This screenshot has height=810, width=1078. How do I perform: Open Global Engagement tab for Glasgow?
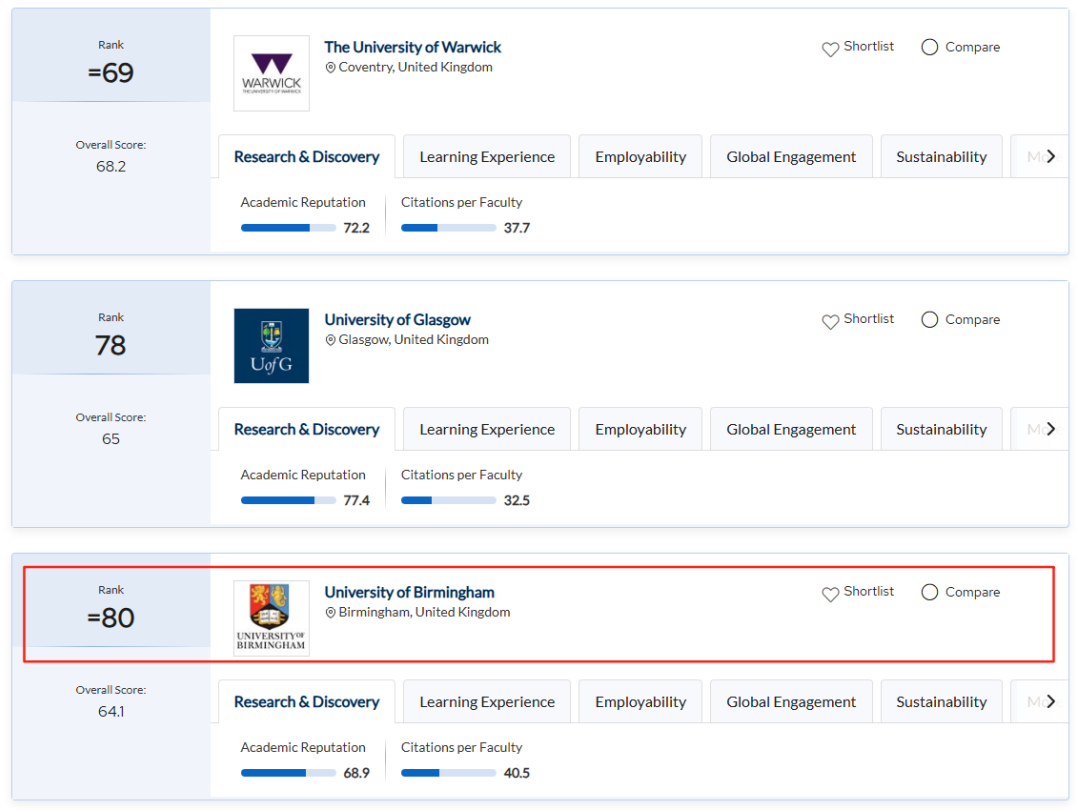(791, 429)
